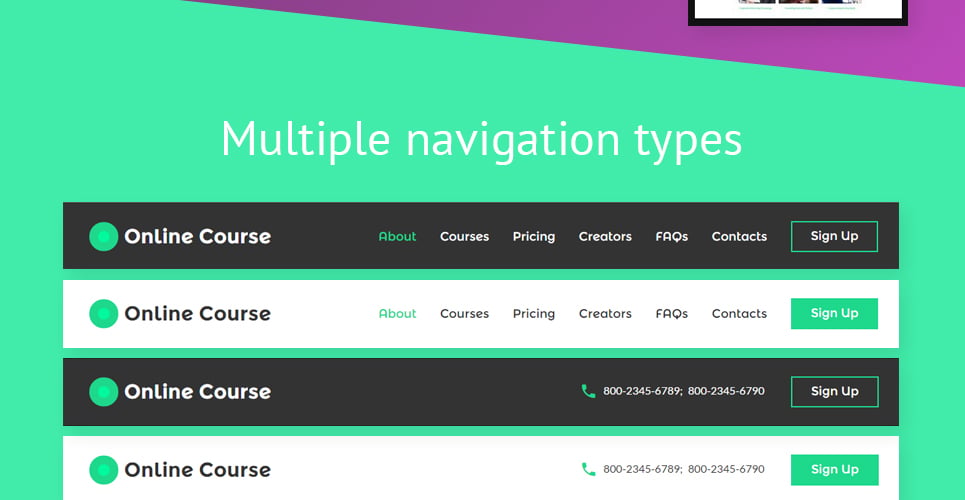The width and height of the screenshot is (965, 500).
Task: Open the preview thumbnail at top right
Action: click(798, 12)
